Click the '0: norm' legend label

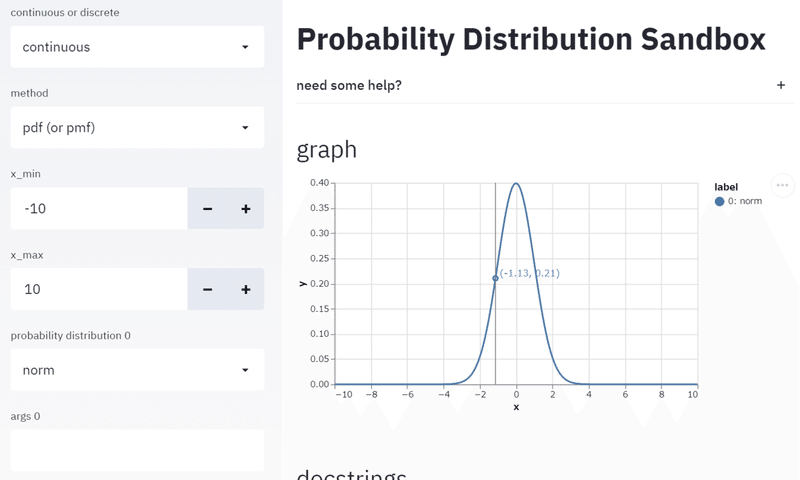click(745, 201)
